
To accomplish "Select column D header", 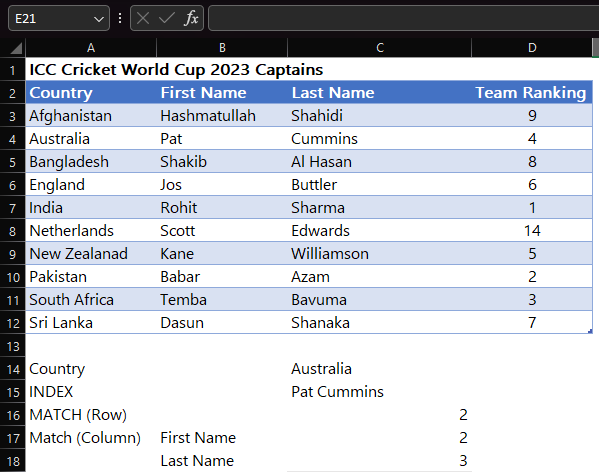I will click(x=532, y=48).
